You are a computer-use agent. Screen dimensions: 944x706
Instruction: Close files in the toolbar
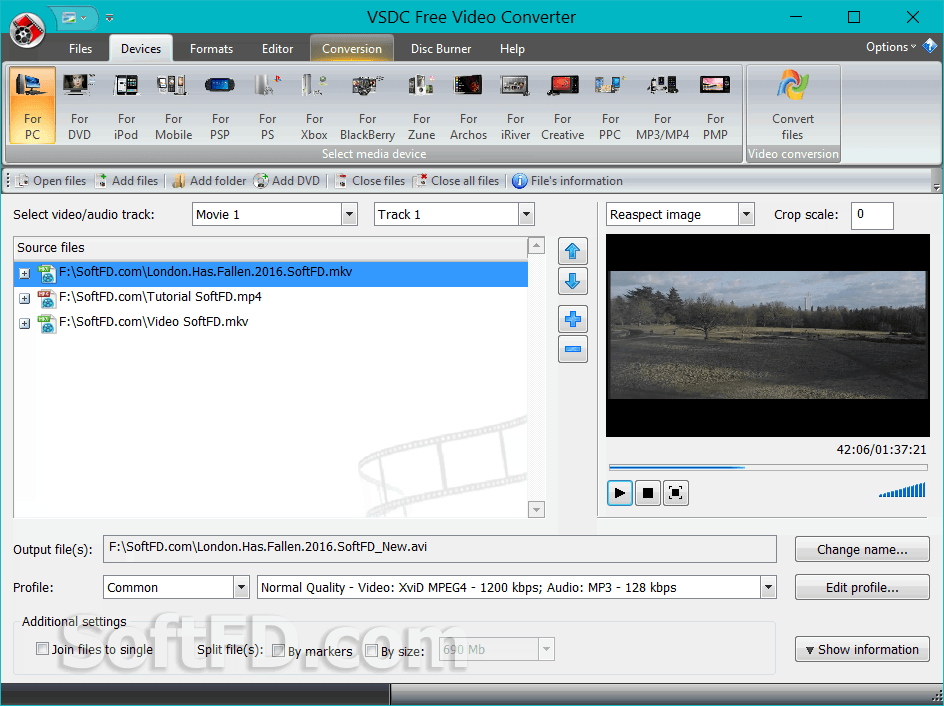coord(370,181)
